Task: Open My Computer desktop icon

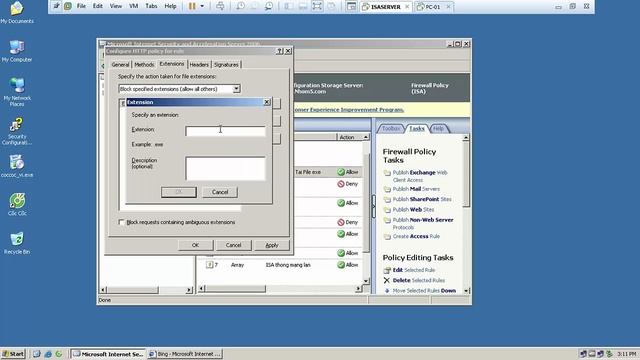Action: [17, 51]
